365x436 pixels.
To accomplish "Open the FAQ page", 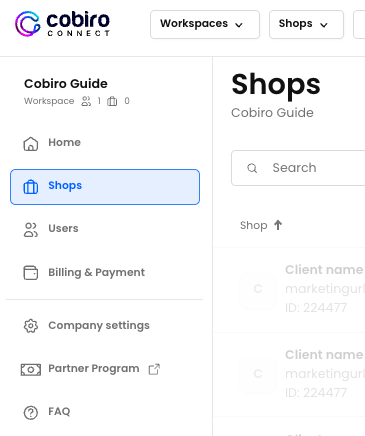I will coord(59,411).
